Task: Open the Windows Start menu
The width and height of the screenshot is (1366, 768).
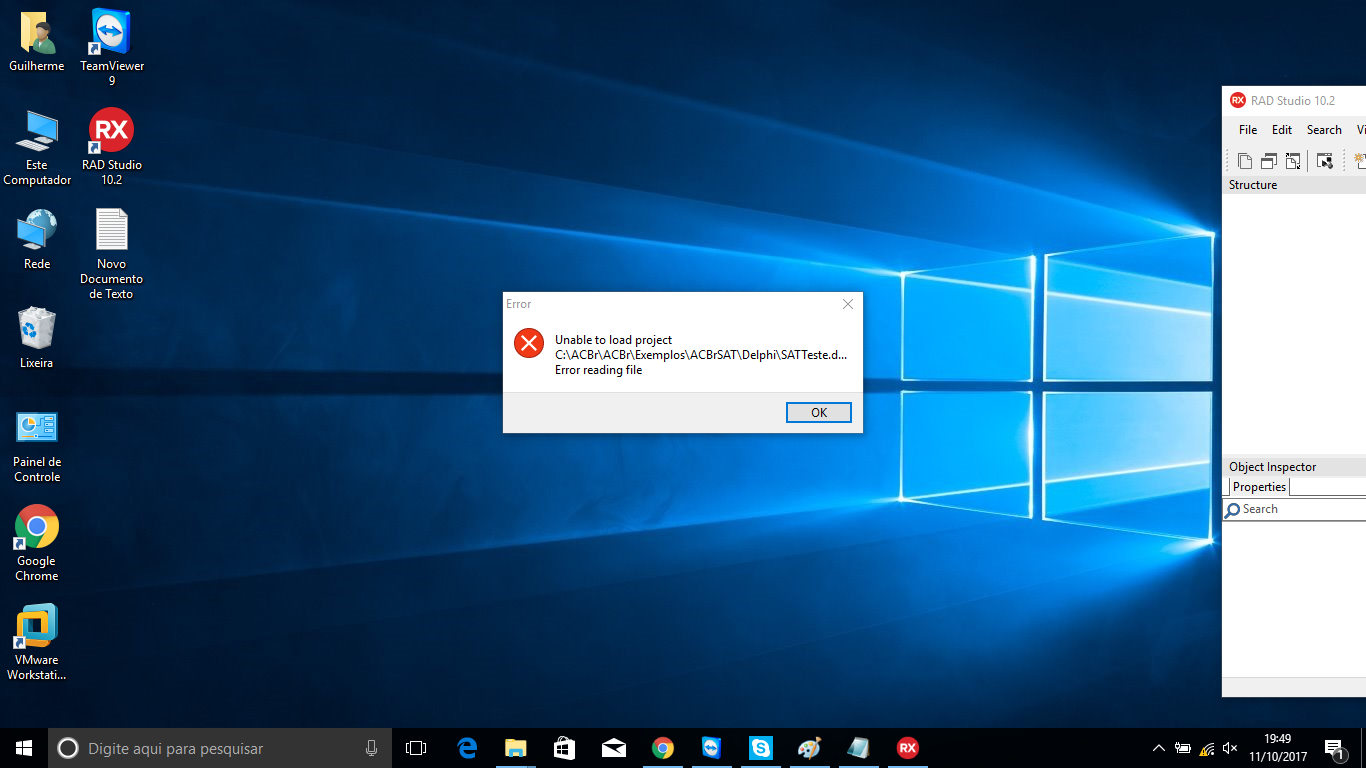Action: coord(24,748)
